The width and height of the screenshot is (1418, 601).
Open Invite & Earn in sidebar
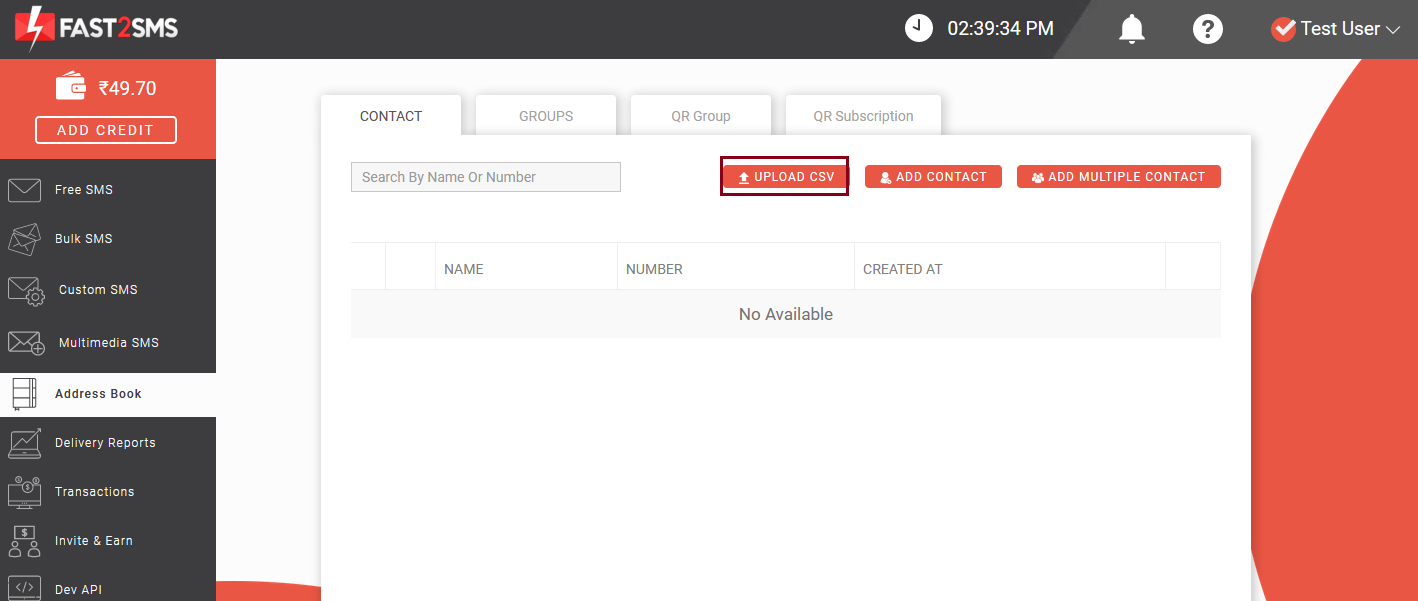[94, 541]
